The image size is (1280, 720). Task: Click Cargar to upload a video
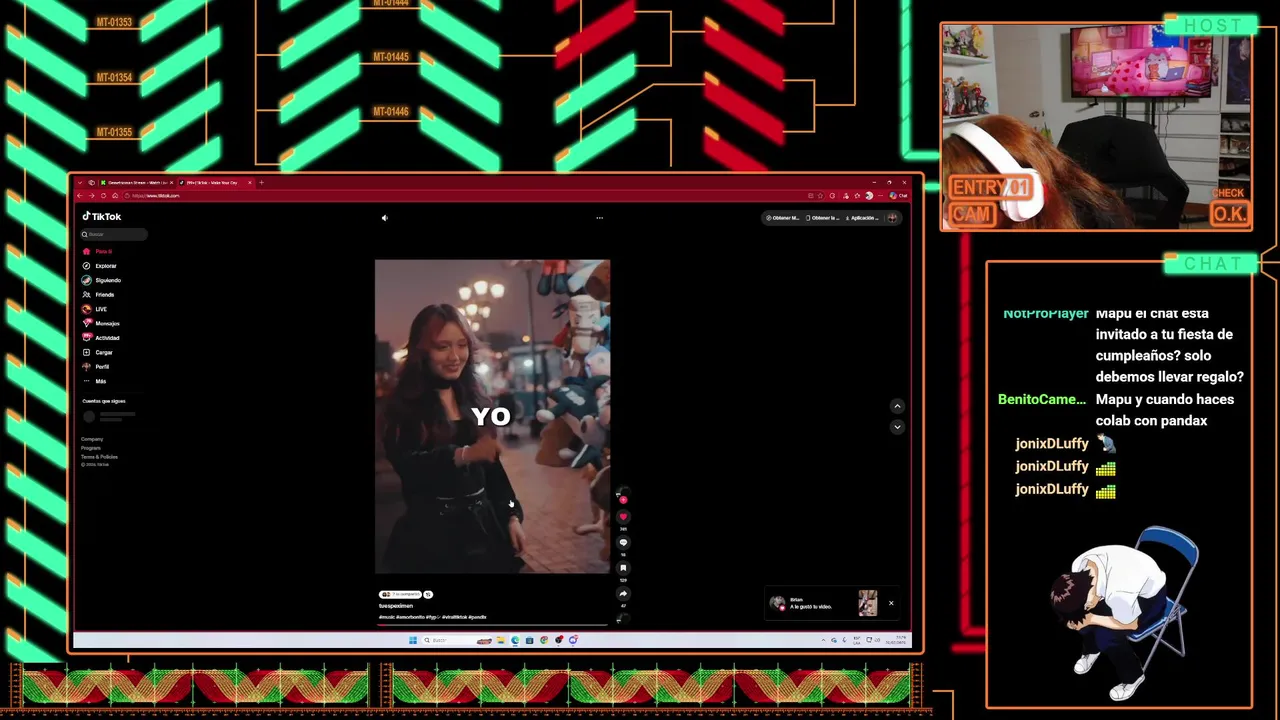98,352
